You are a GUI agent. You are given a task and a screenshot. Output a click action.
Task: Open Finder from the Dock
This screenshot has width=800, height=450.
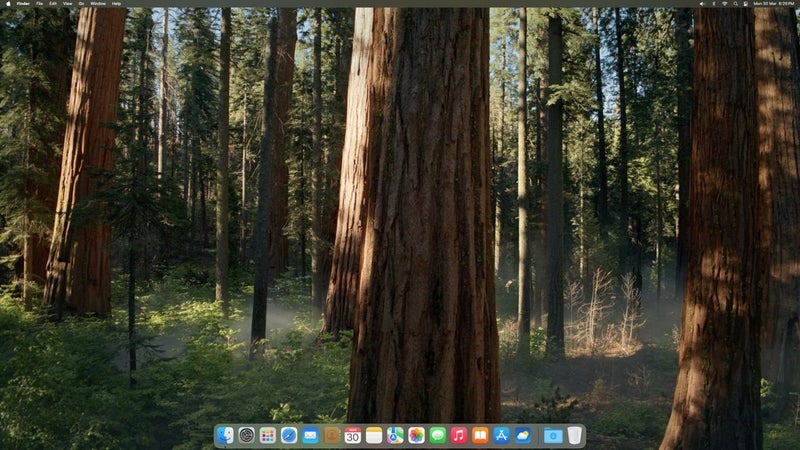pos(225,435)
